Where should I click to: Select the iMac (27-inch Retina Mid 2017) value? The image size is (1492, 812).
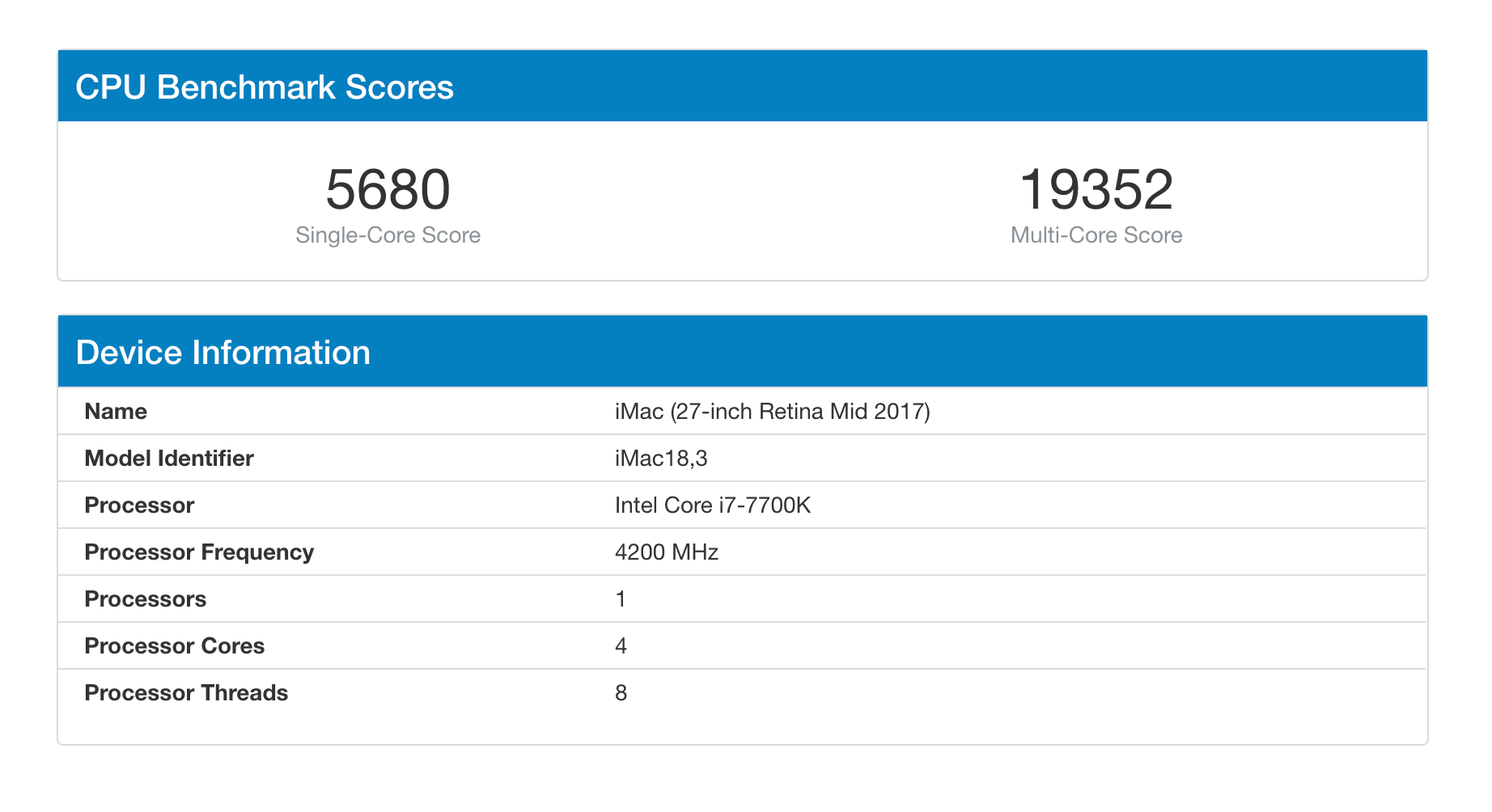point(772,412)
